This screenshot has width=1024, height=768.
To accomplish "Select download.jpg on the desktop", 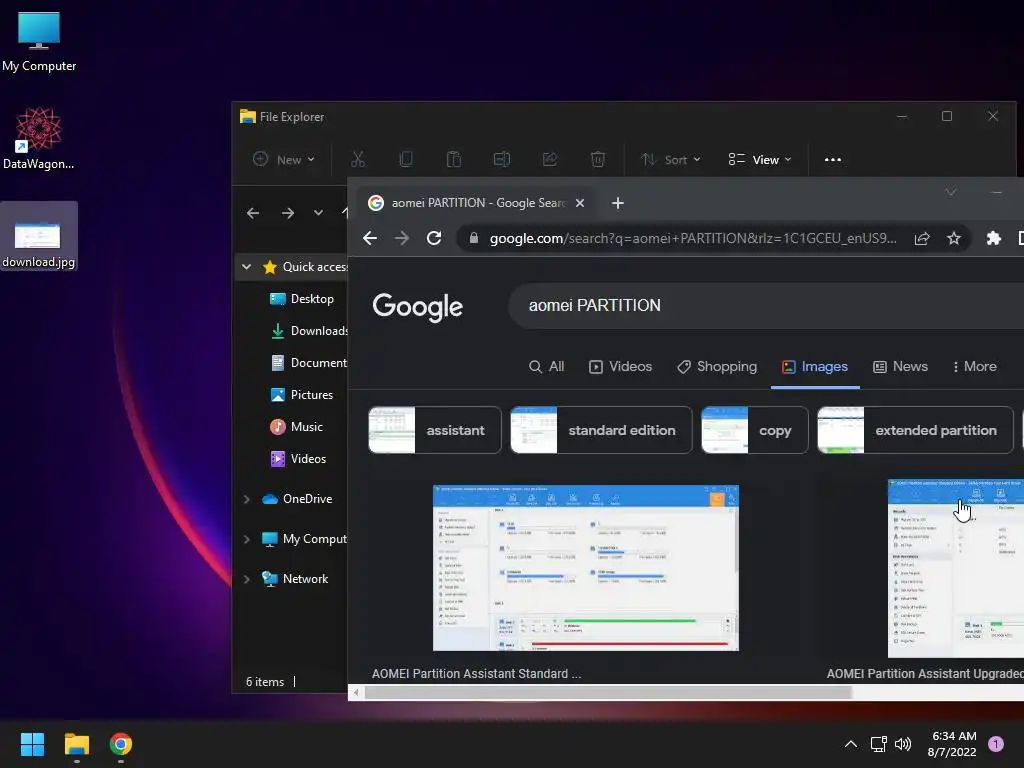I will [x=39, y=236].
